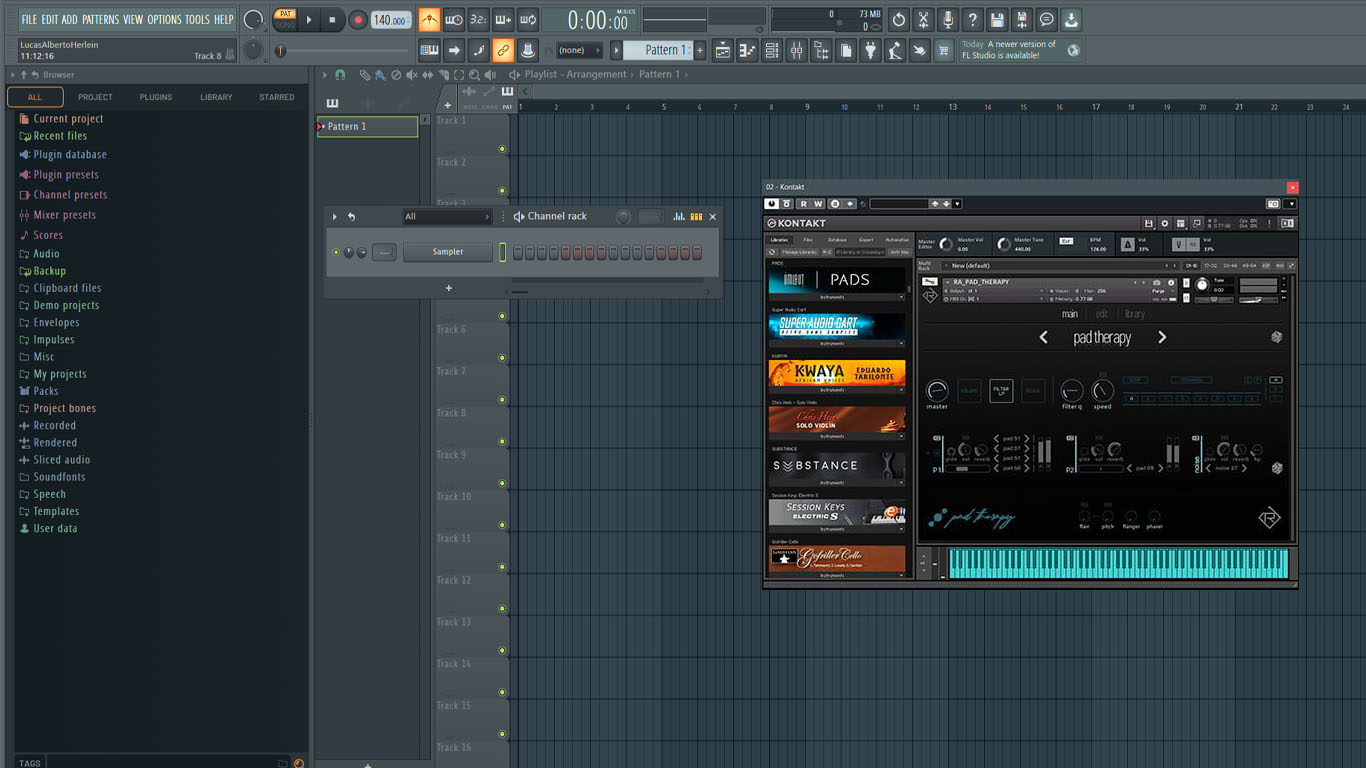1366x768 pixels.
Task: Toggle the Sampler channel green mute LED
Action: tap(336, 252)
